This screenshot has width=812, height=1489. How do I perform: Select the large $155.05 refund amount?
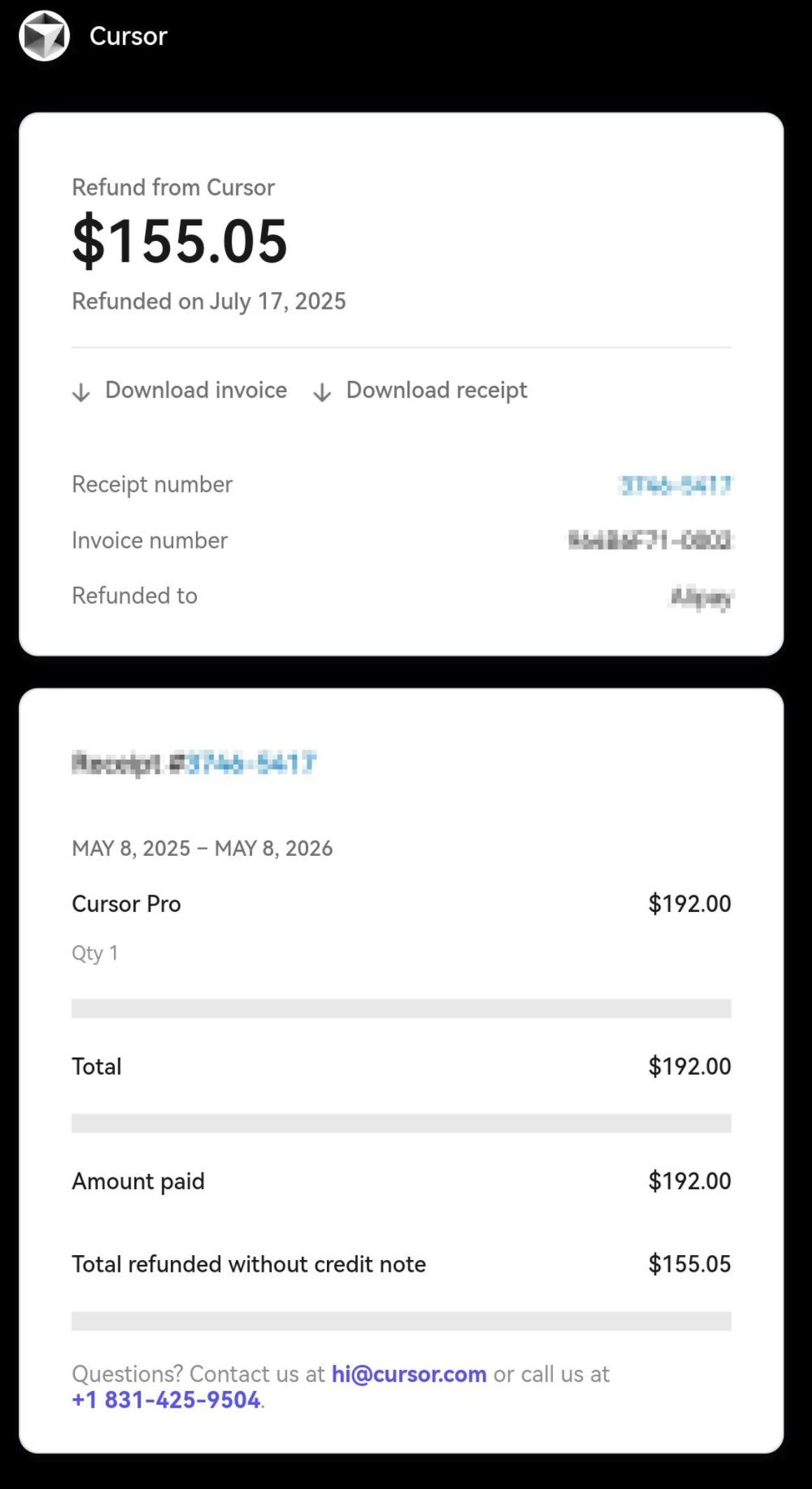point(180,241)
